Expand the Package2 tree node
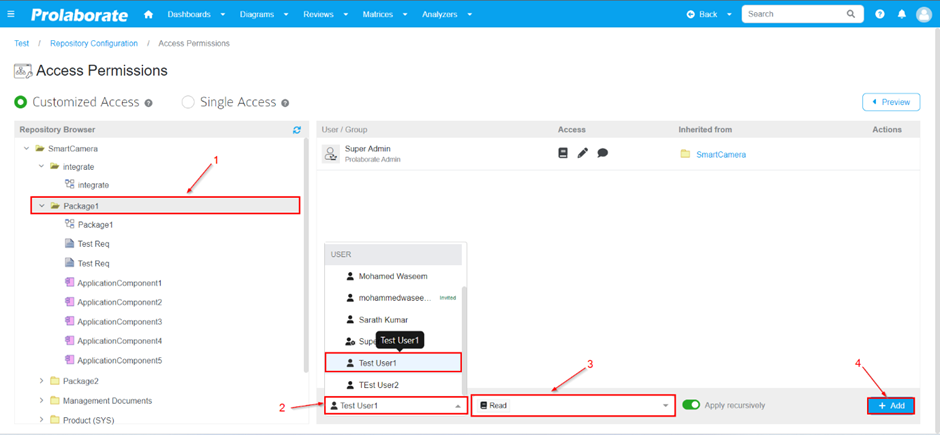The width and height of the screenshot is (940, 435). pyautogui.click(x=41, y=380)
